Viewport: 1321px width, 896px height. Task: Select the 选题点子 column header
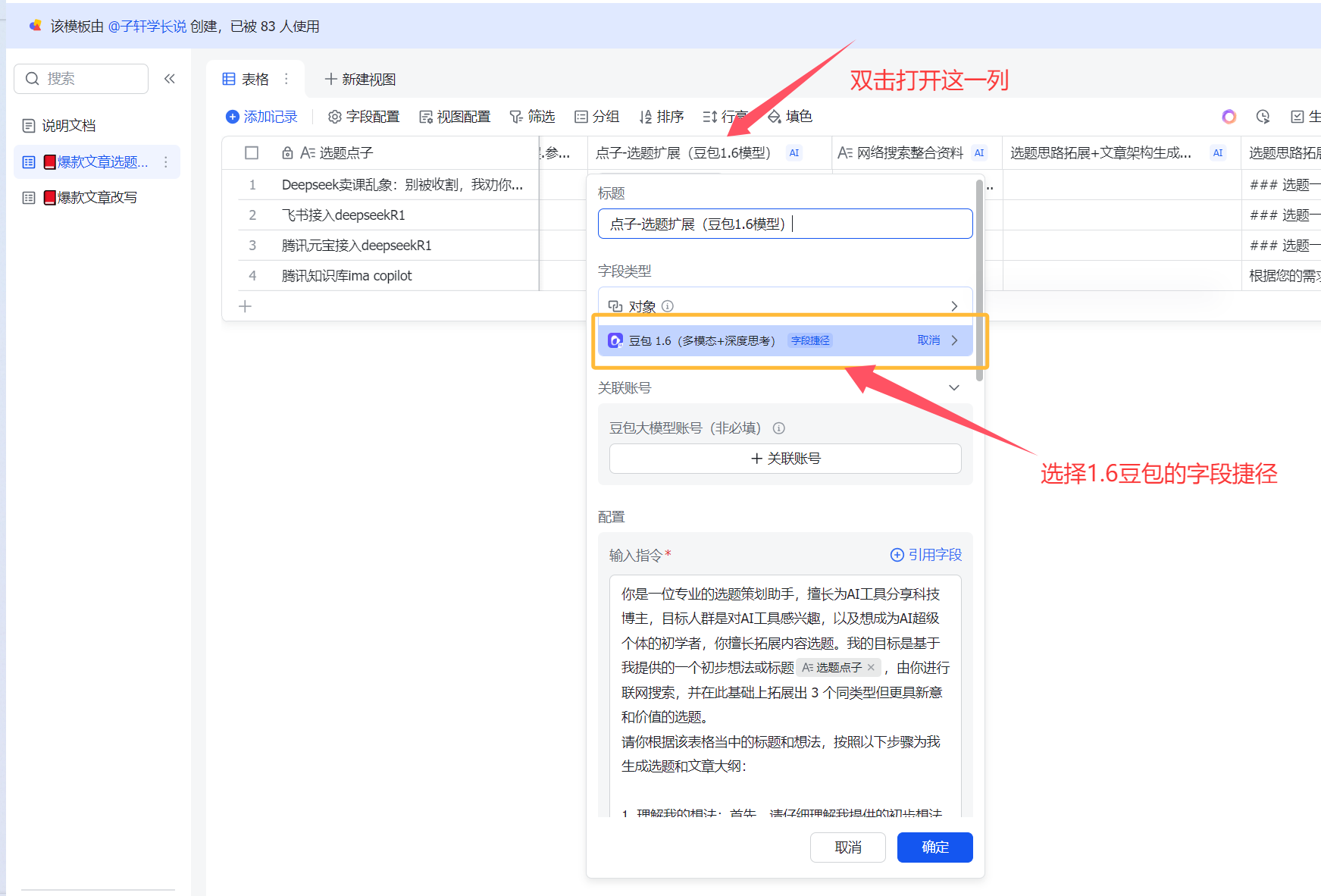pyautogui.click(x=388, y=153)
